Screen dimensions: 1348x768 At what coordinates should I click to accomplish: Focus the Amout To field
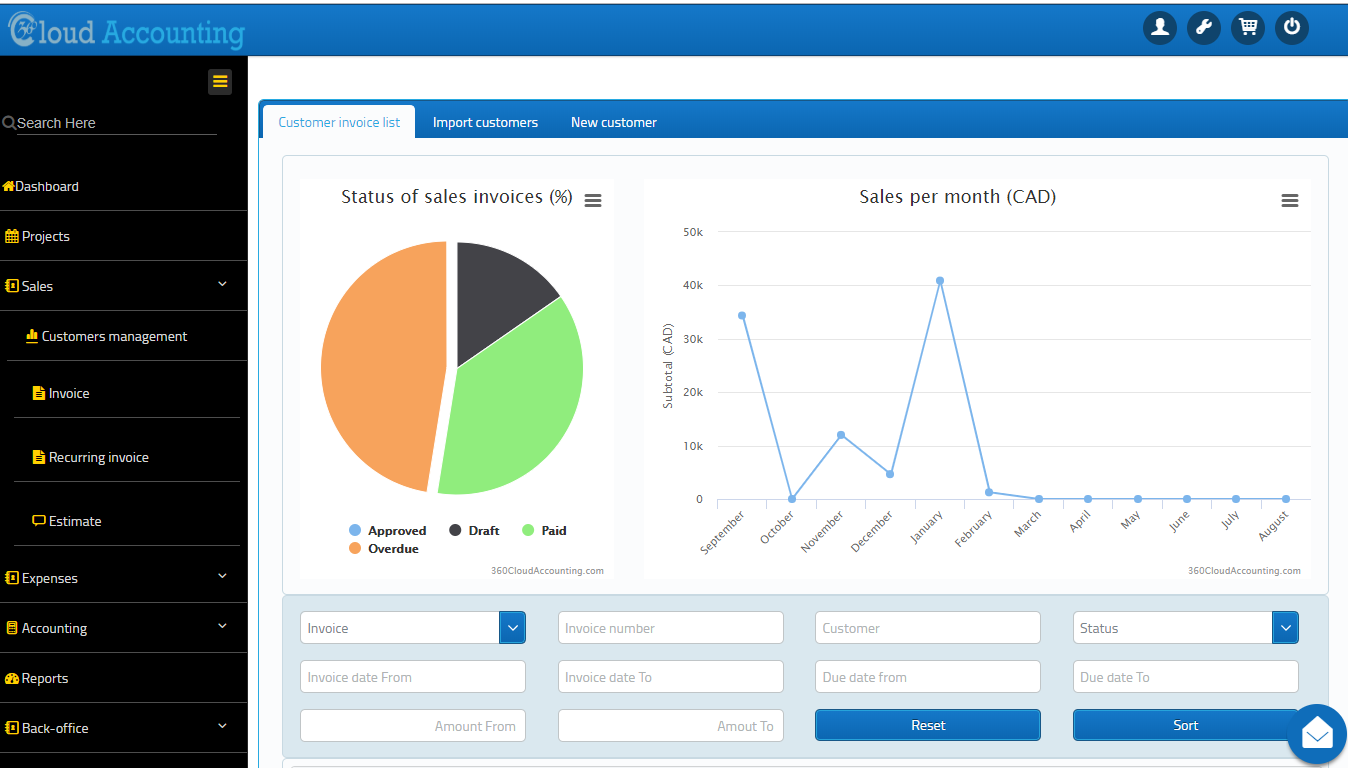(x=671, y=725)
